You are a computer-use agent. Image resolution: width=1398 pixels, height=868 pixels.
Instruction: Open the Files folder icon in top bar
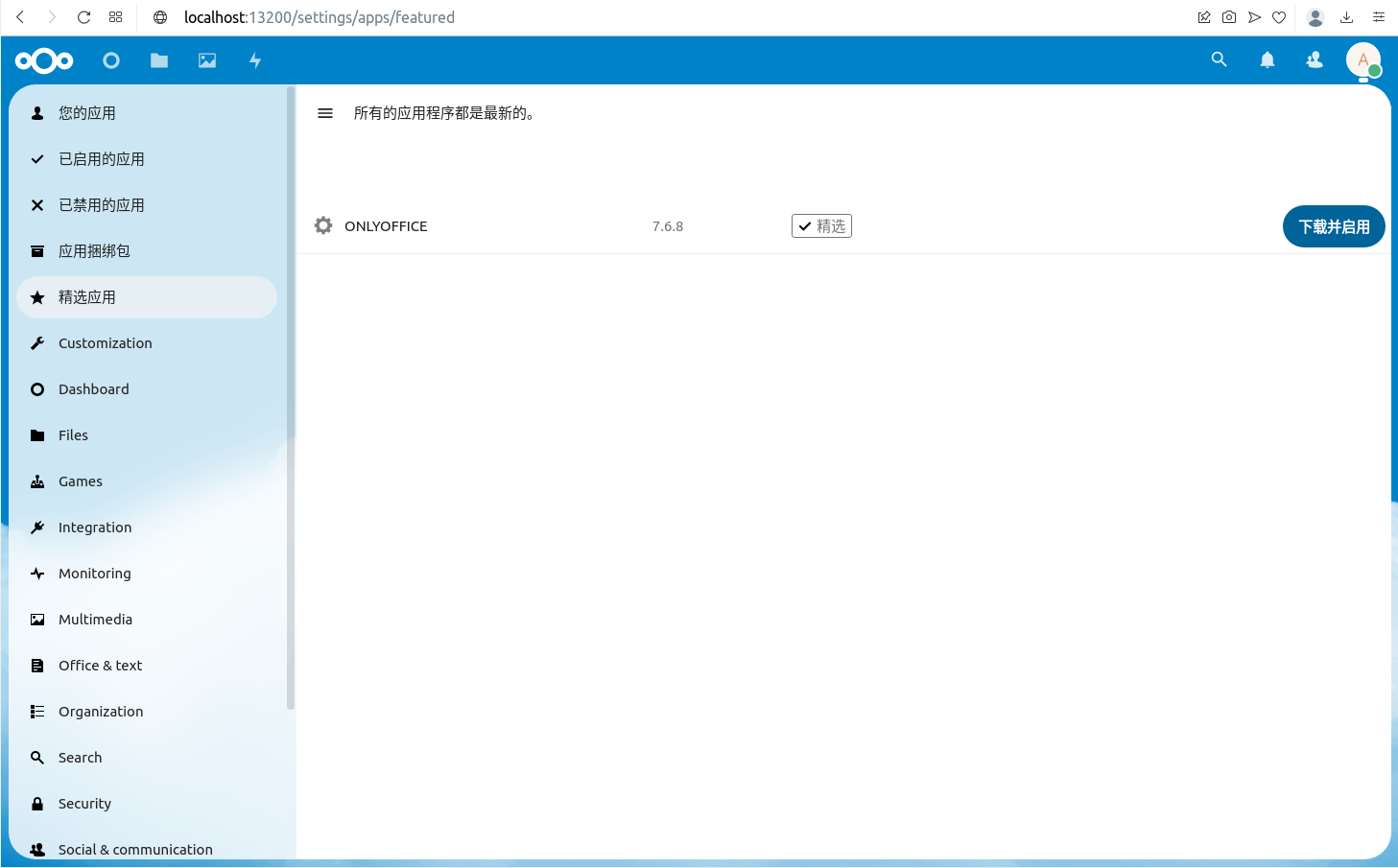[x=159, y=60]
